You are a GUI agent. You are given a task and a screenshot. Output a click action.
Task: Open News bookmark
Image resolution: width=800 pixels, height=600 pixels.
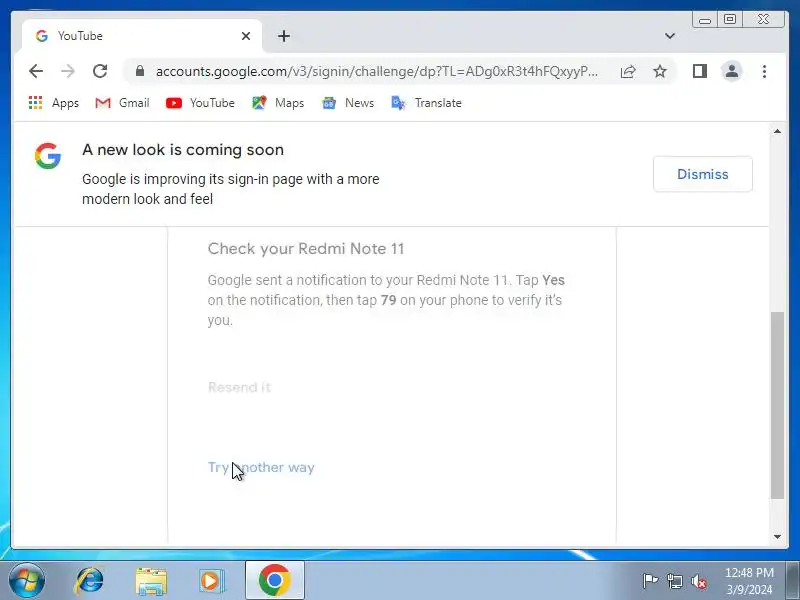348,103
